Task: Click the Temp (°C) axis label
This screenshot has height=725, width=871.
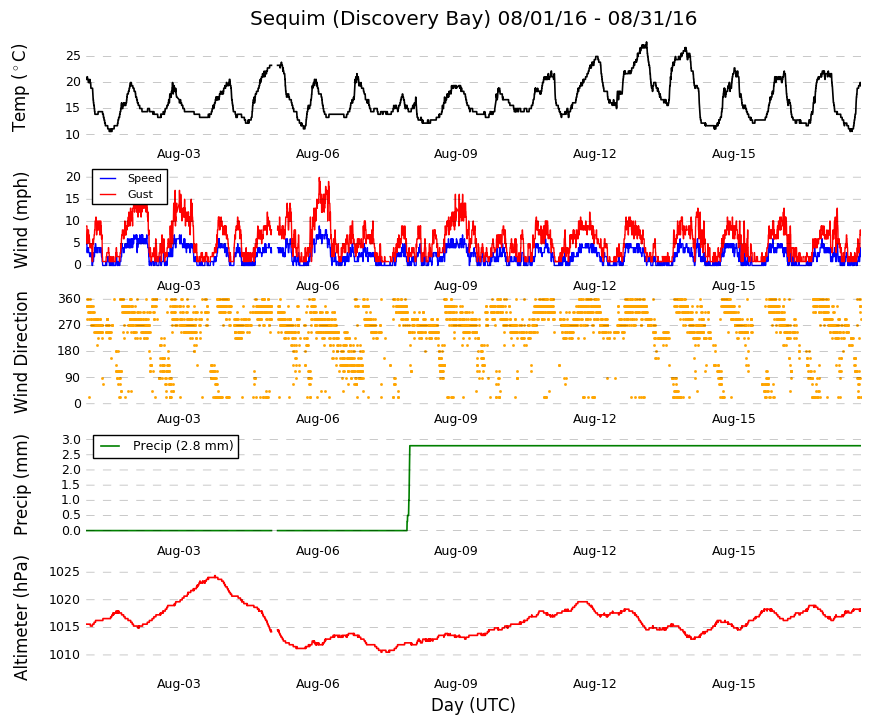Action: click(19, 88)
